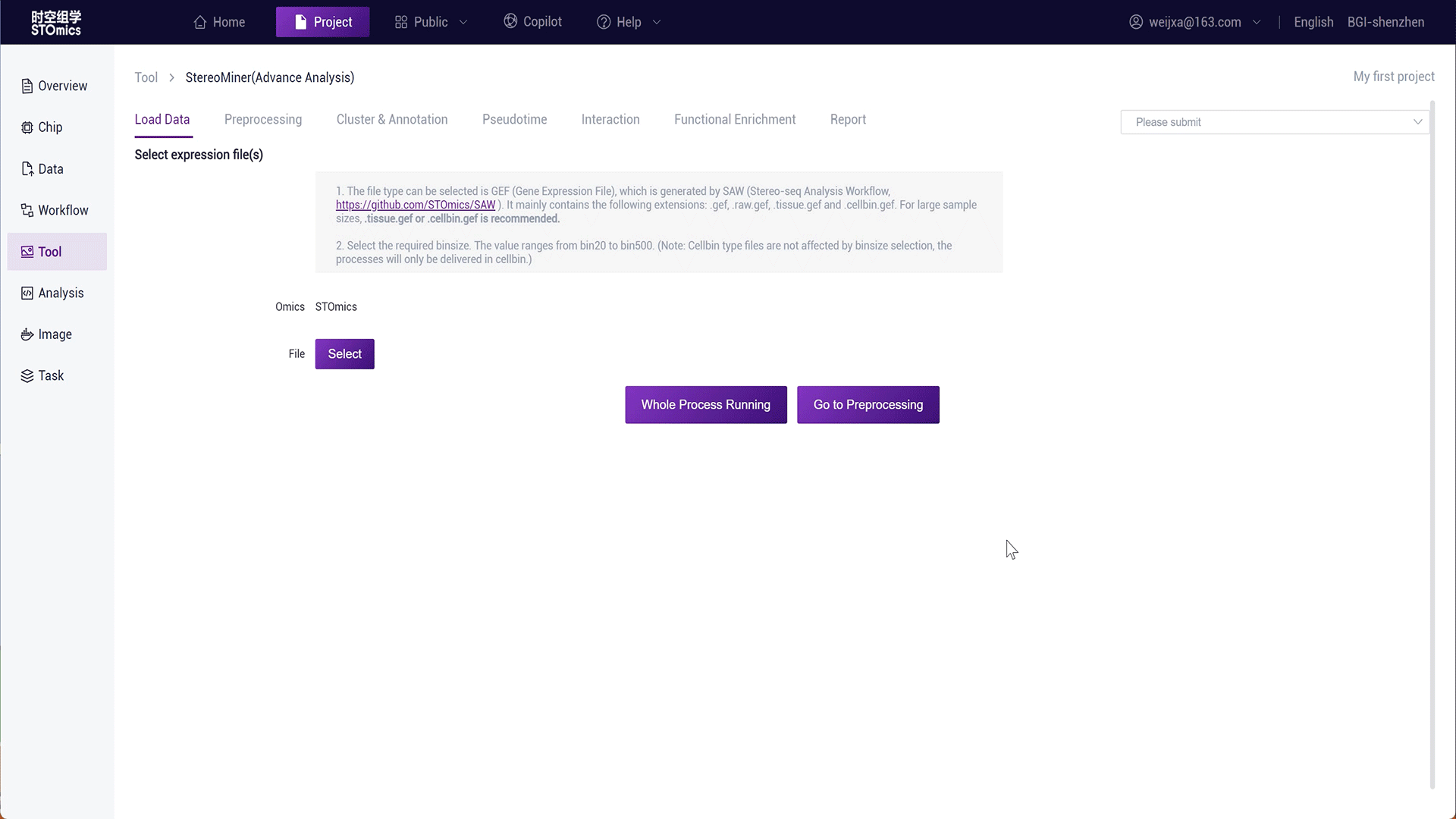Click the Data sidebar icon
The height and width of the screenshot is (819, 1456).
[27, 168]
